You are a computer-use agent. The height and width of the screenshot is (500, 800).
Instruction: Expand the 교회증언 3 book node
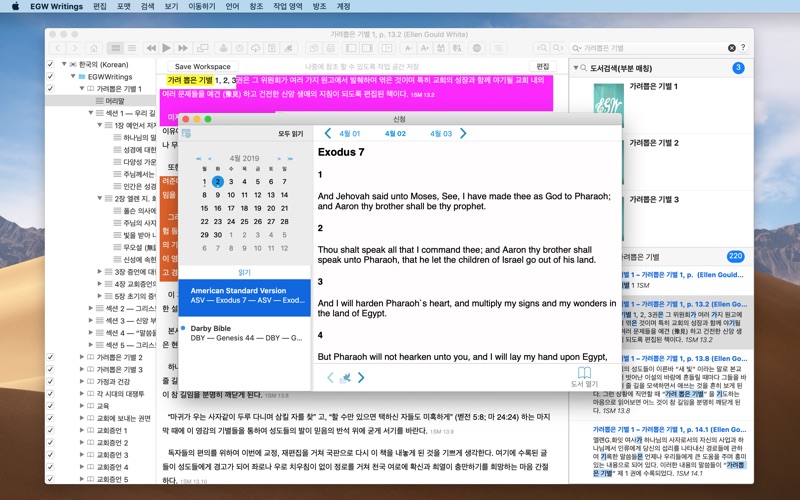82,455
